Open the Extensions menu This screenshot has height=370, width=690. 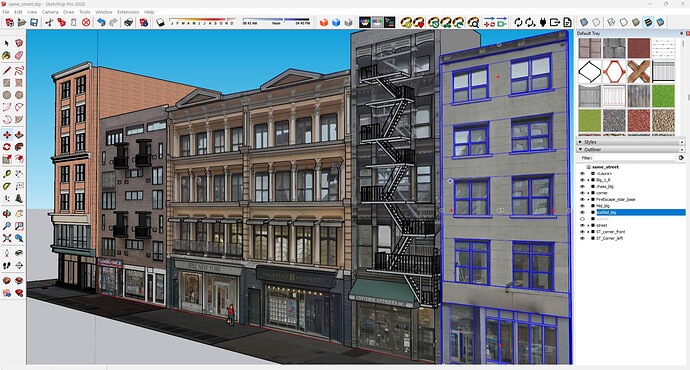coord(128,12)
